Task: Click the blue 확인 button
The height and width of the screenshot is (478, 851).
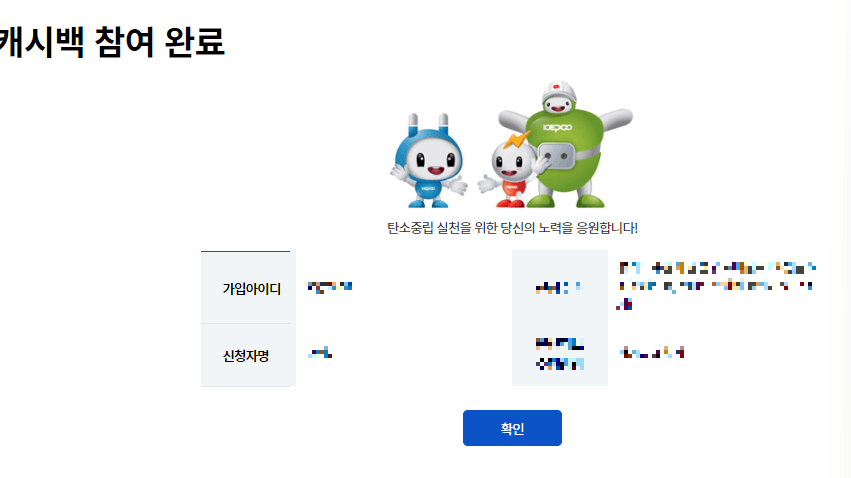Action: pyautogui.click(x=512, y=428)
